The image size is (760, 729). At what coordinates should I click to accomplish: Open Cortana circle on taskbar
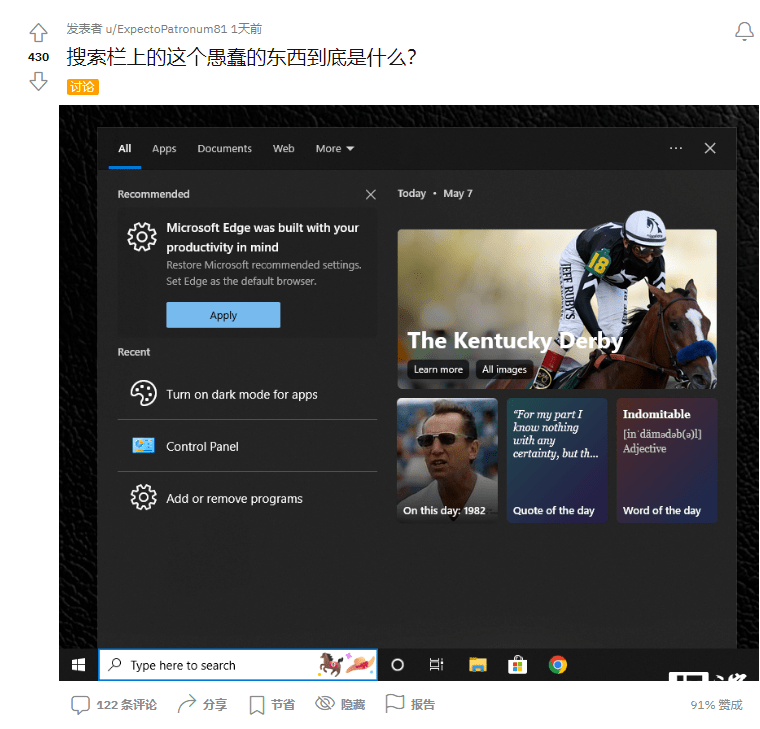pos(397,665)
